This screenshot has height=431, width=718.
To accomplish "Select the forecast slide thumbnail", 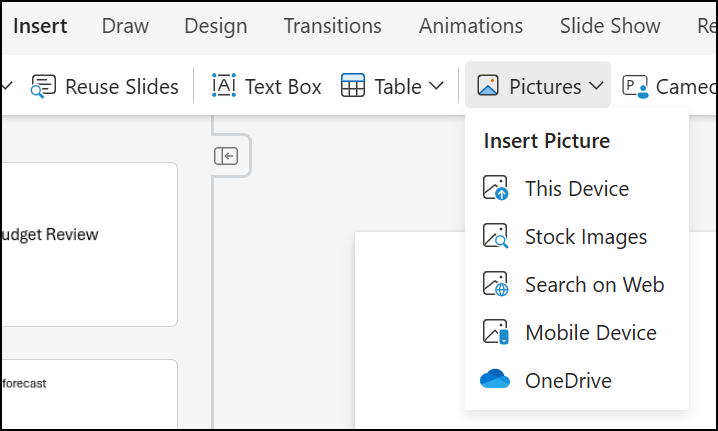I will pos(88,394).
